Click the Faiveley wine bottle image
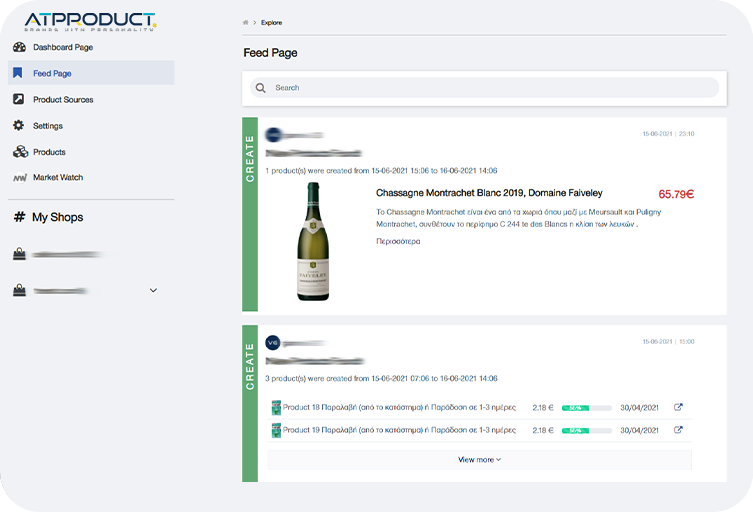 point(313,242)
